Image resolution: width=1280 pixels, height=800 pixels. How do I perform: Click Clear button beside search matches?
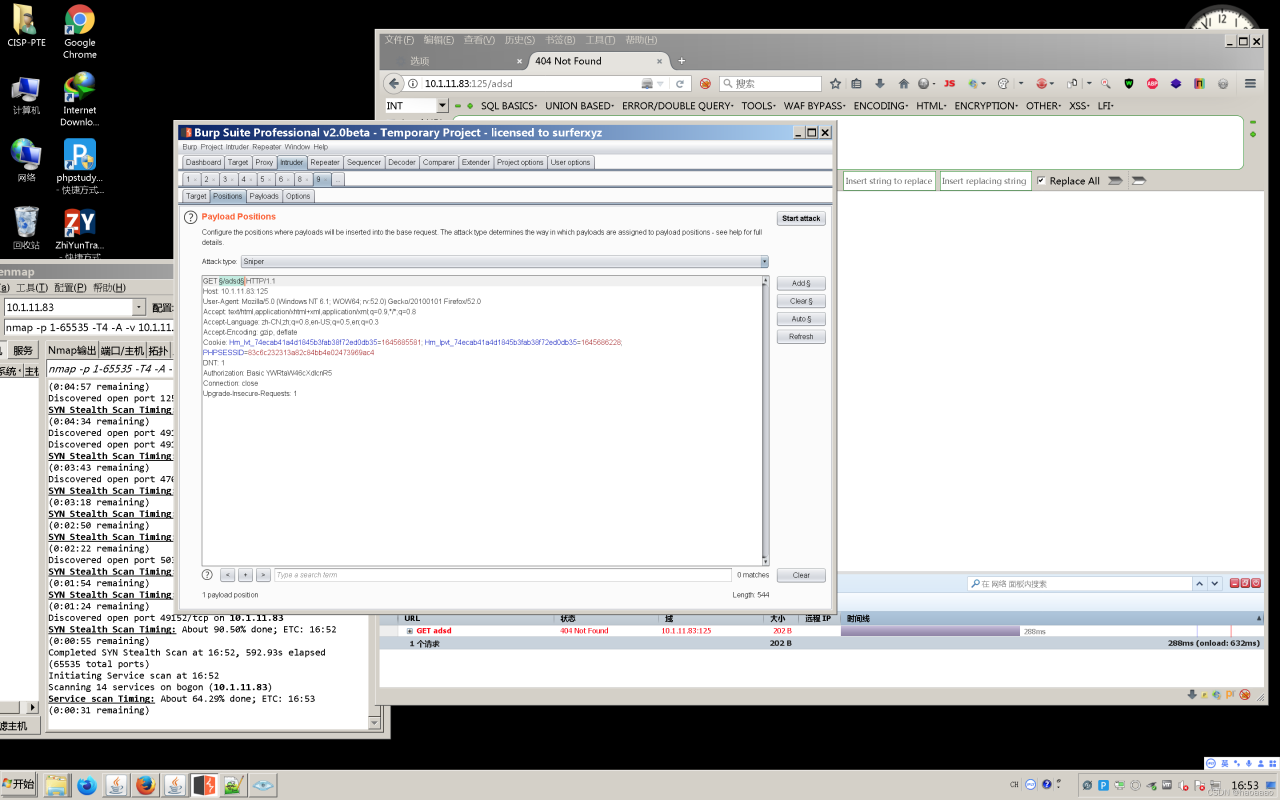(801, 575)
